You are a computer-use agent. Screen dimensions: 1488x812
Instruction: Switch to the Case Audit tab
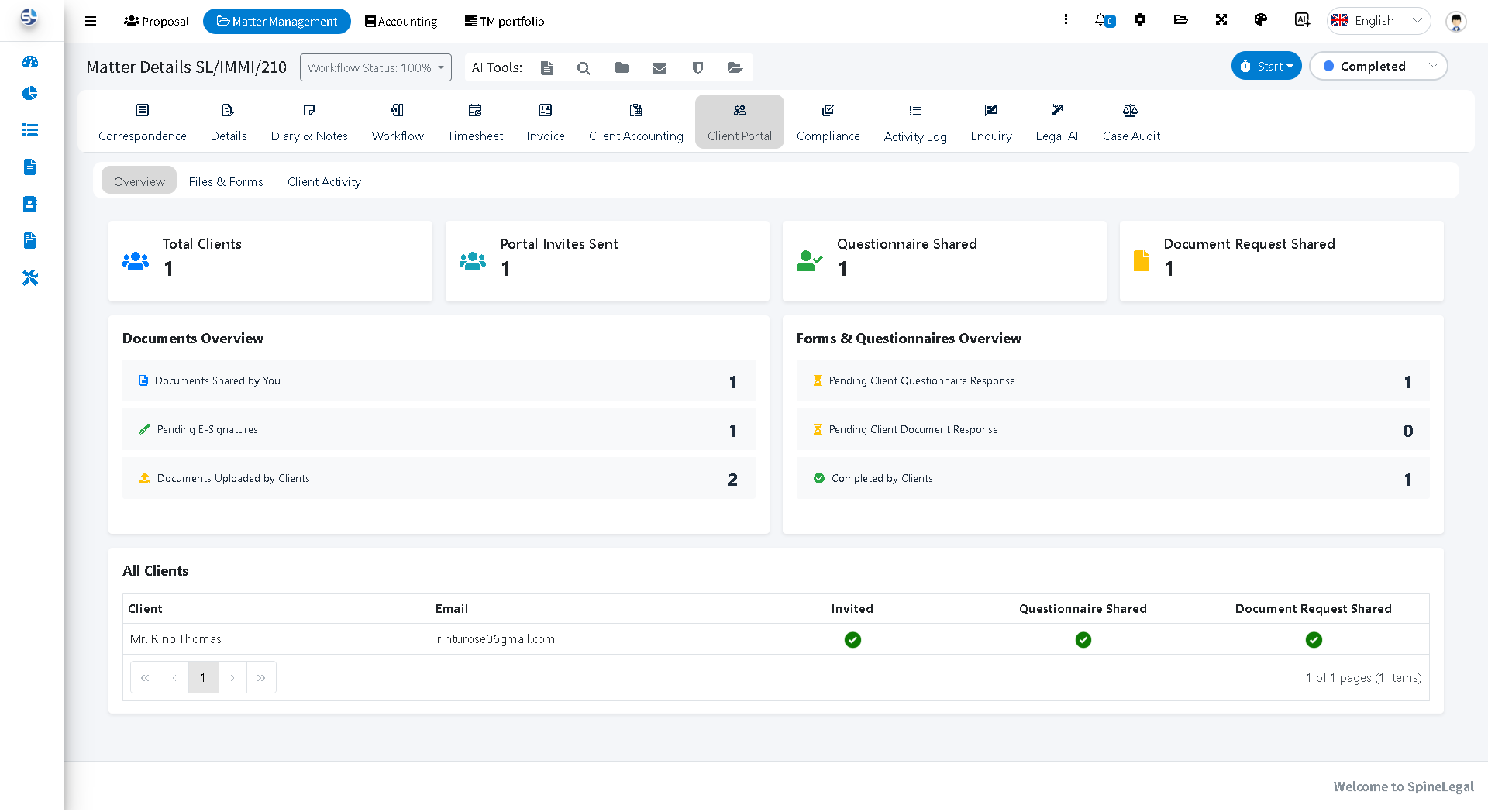pos(1131,122)
